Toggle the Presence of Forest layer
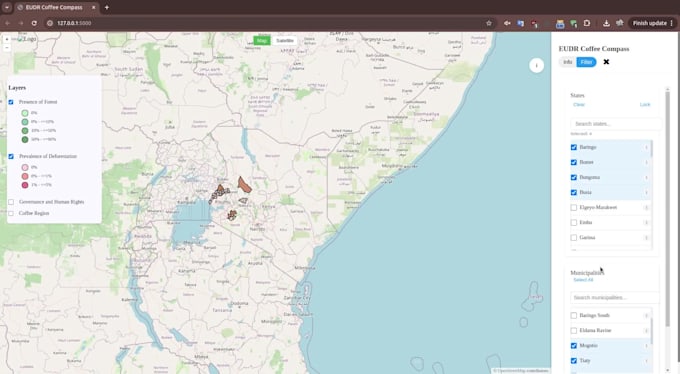The width and height of the screenshot is (680, 374). 11,102
